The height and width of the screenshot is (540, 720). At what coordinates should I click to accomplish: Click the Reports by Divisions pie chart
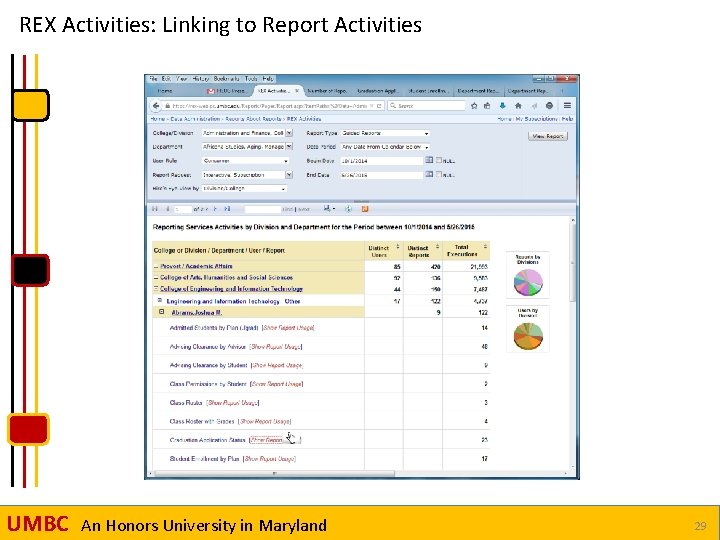click(x=528, y=282)
